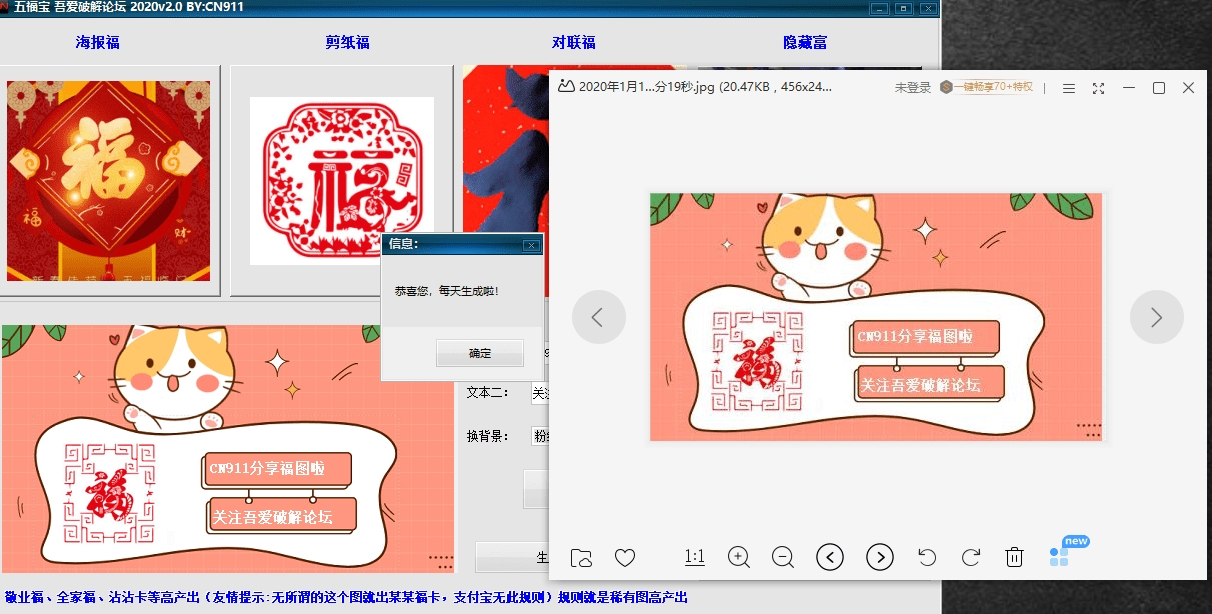Minimize the 五福宝 window
This screenshot has width=1212, height=614.
(879, 8)
